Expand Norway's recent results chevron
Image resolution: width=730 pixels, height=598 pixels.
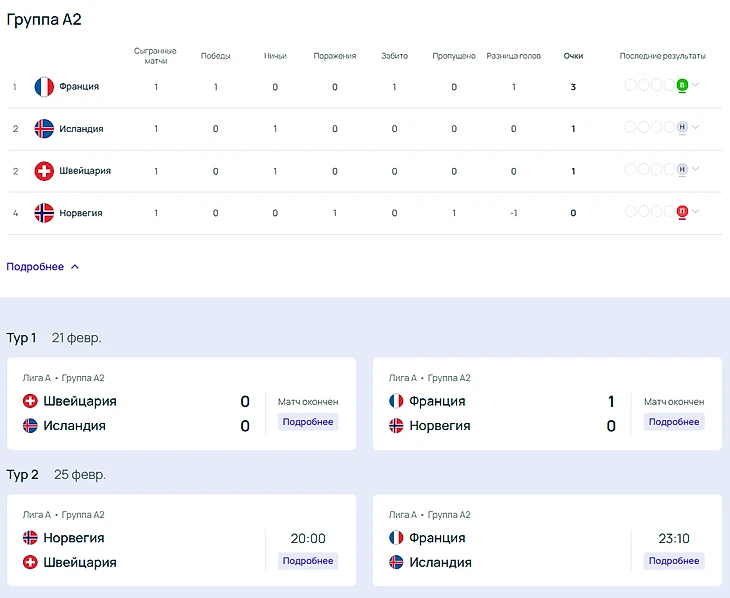click(x=696, y=211)
